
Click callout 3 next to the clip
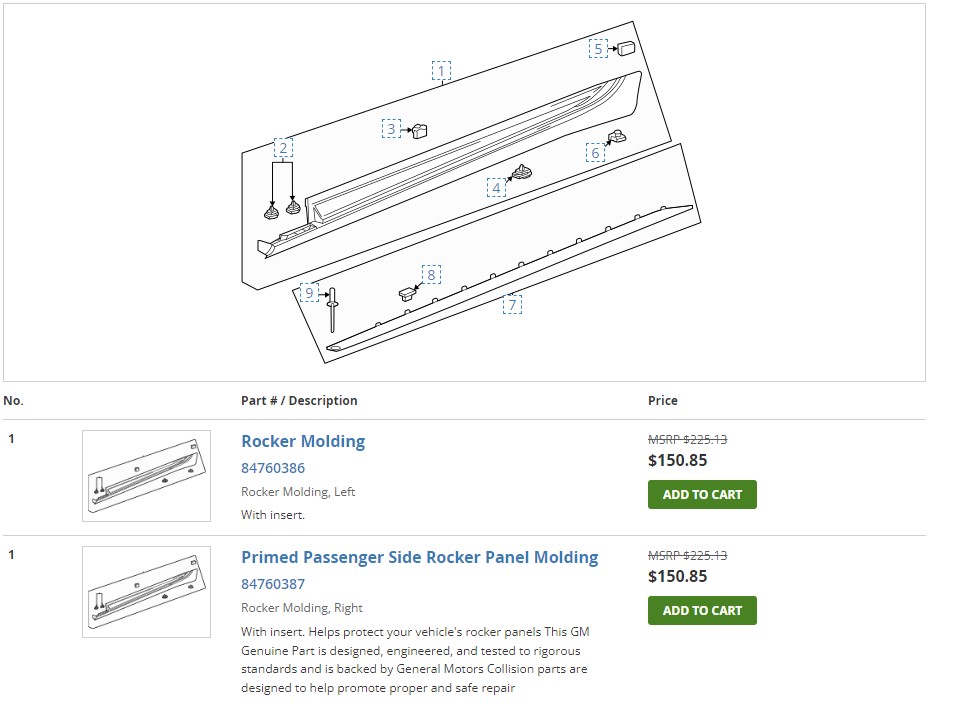pyautogui.click(x=391, y=128)
